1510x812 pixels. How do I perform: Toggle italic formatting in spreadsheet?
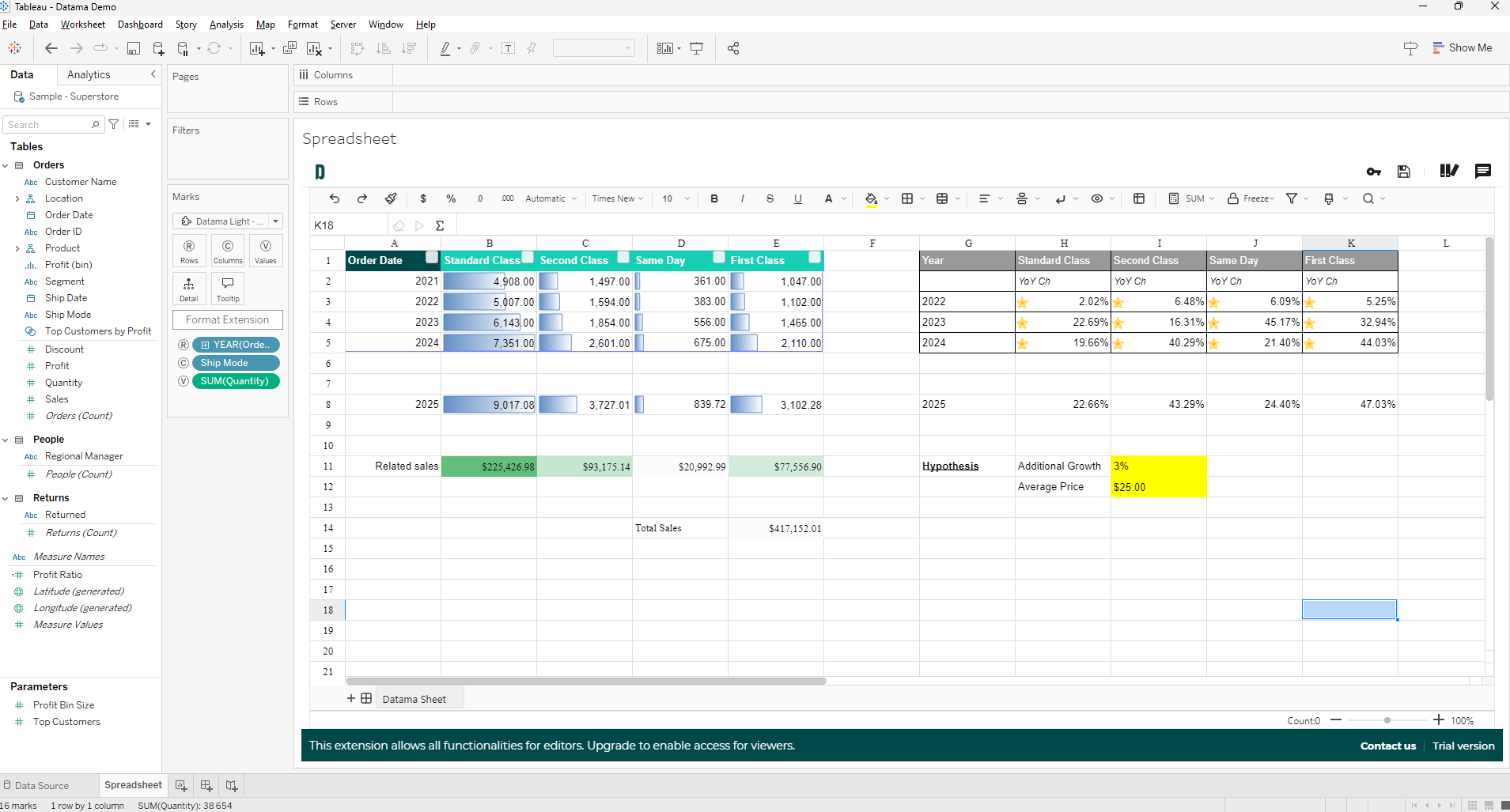(742, 198)
